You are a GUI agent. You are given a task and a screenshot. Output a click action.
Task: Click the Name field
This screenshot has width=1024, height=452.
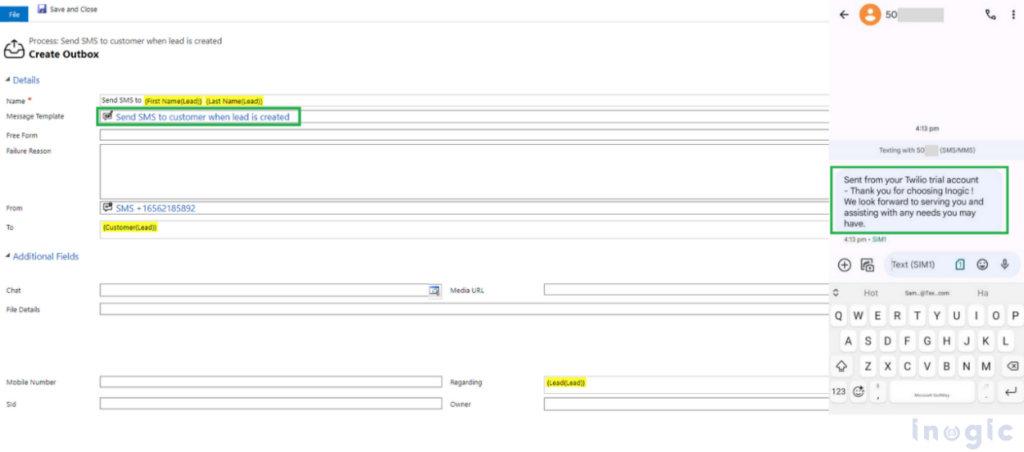(464, 101)
